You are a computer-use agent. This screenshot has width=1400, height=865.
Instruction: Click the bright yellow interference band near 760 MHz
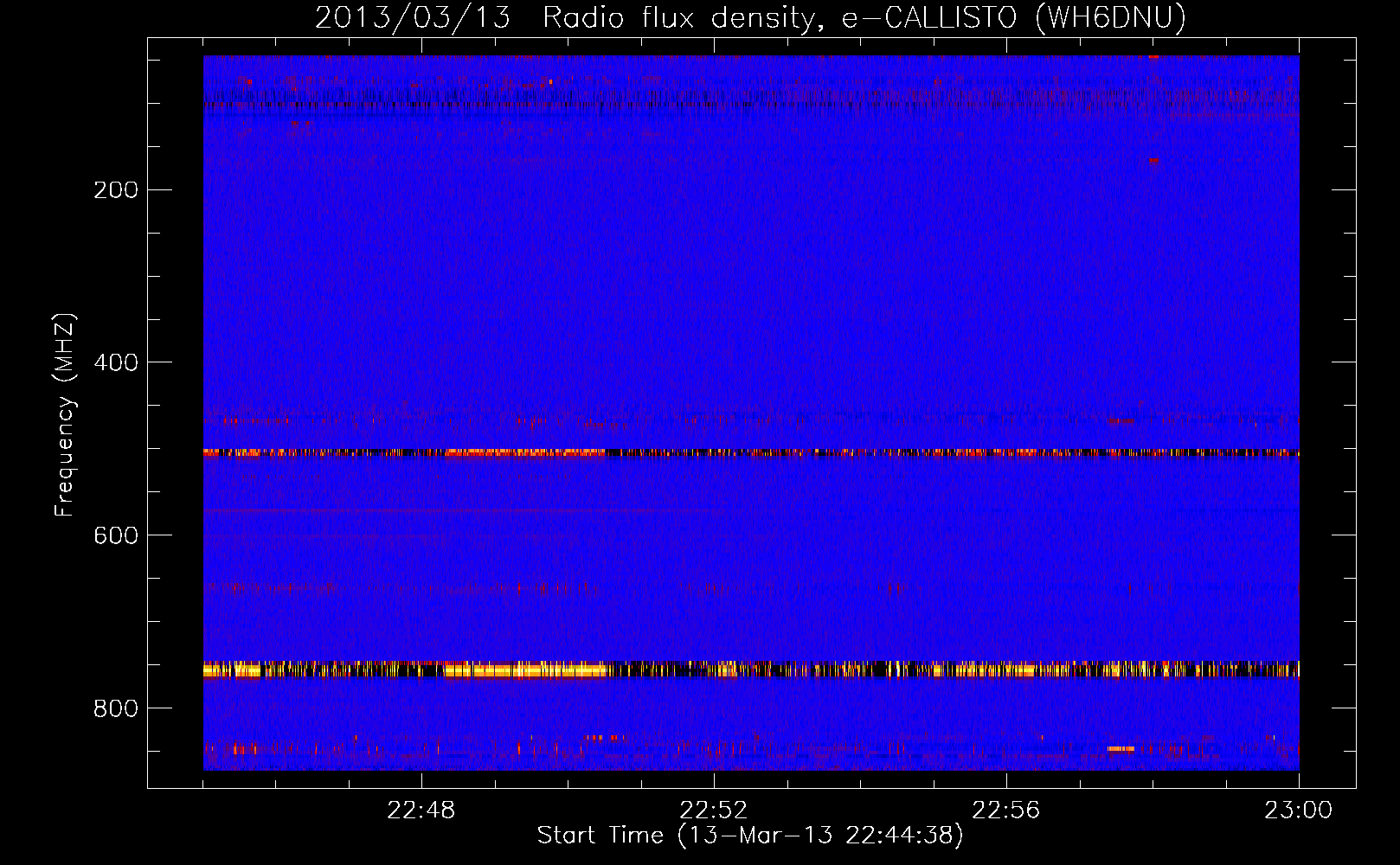751,670
